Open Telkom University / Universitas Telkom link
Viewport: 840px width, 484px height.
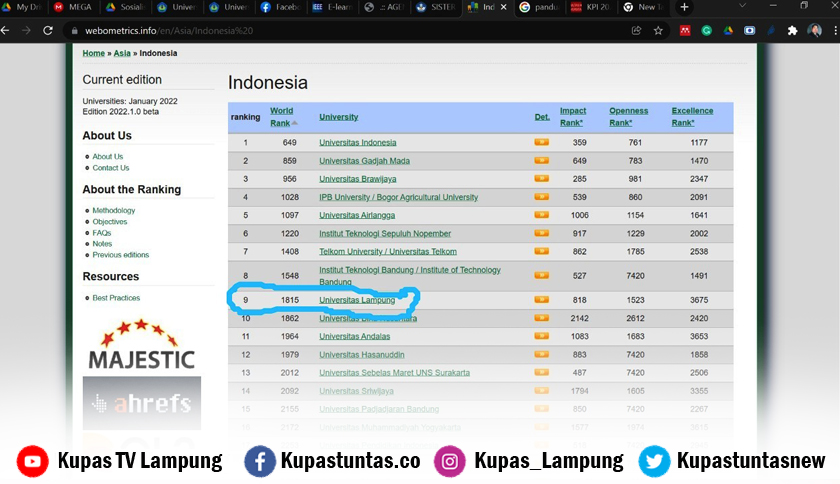click(x=388, y=252)
